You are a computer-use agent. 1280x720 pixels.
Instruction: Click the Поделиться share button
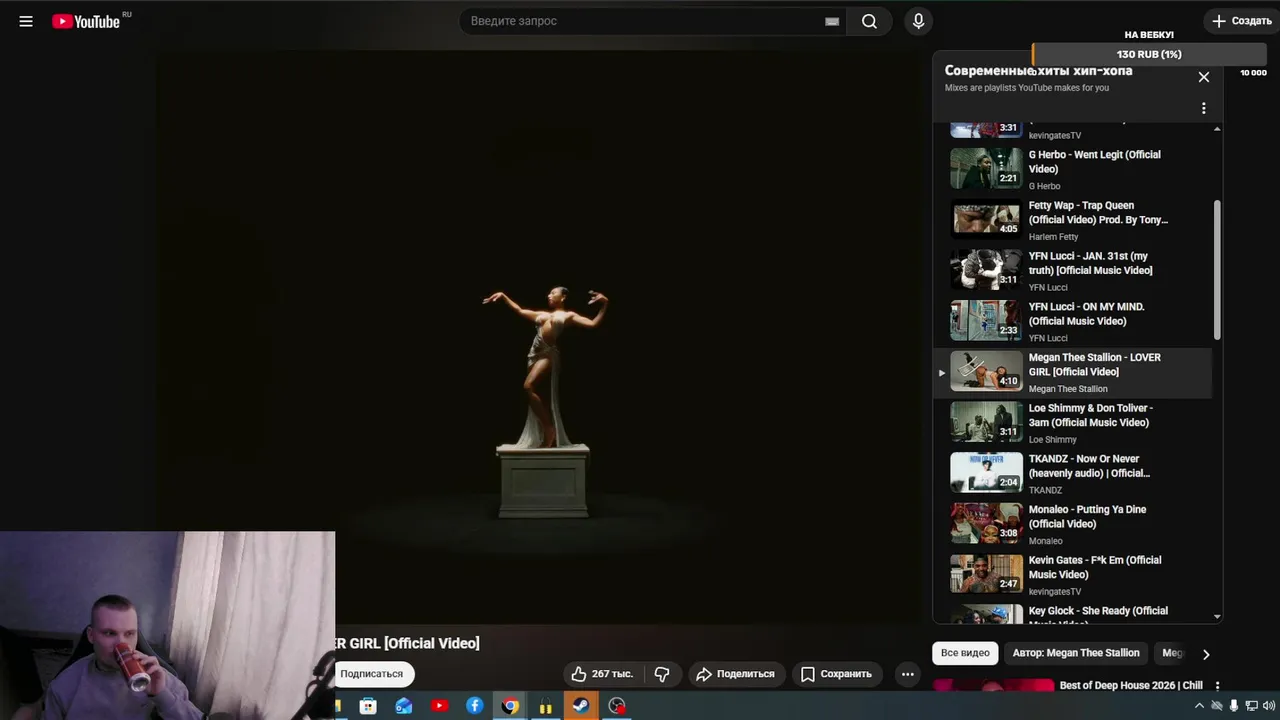735,674
